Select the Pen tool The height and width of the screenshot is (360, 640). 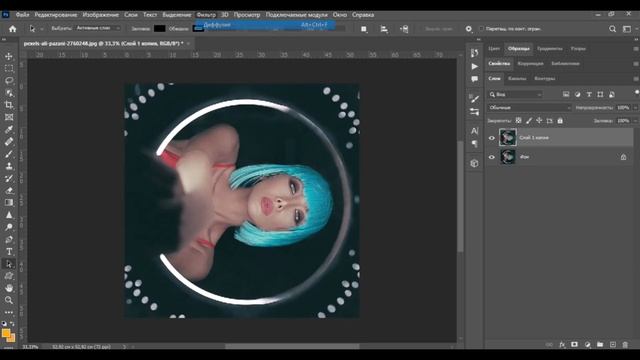click(x=9, y=240)
